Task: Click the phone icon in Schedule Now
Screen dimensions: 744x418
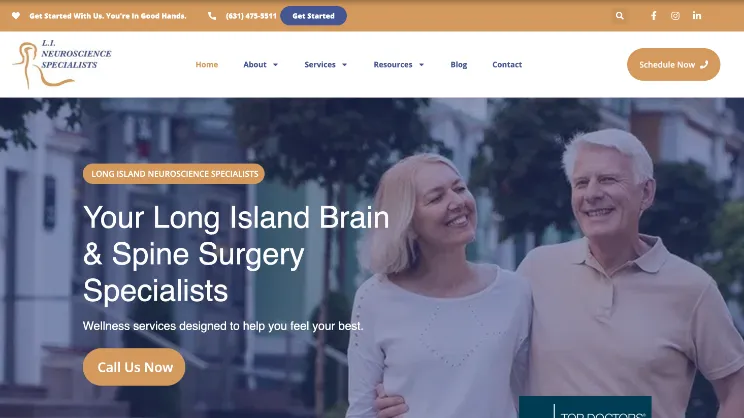Action: (704, 65)
